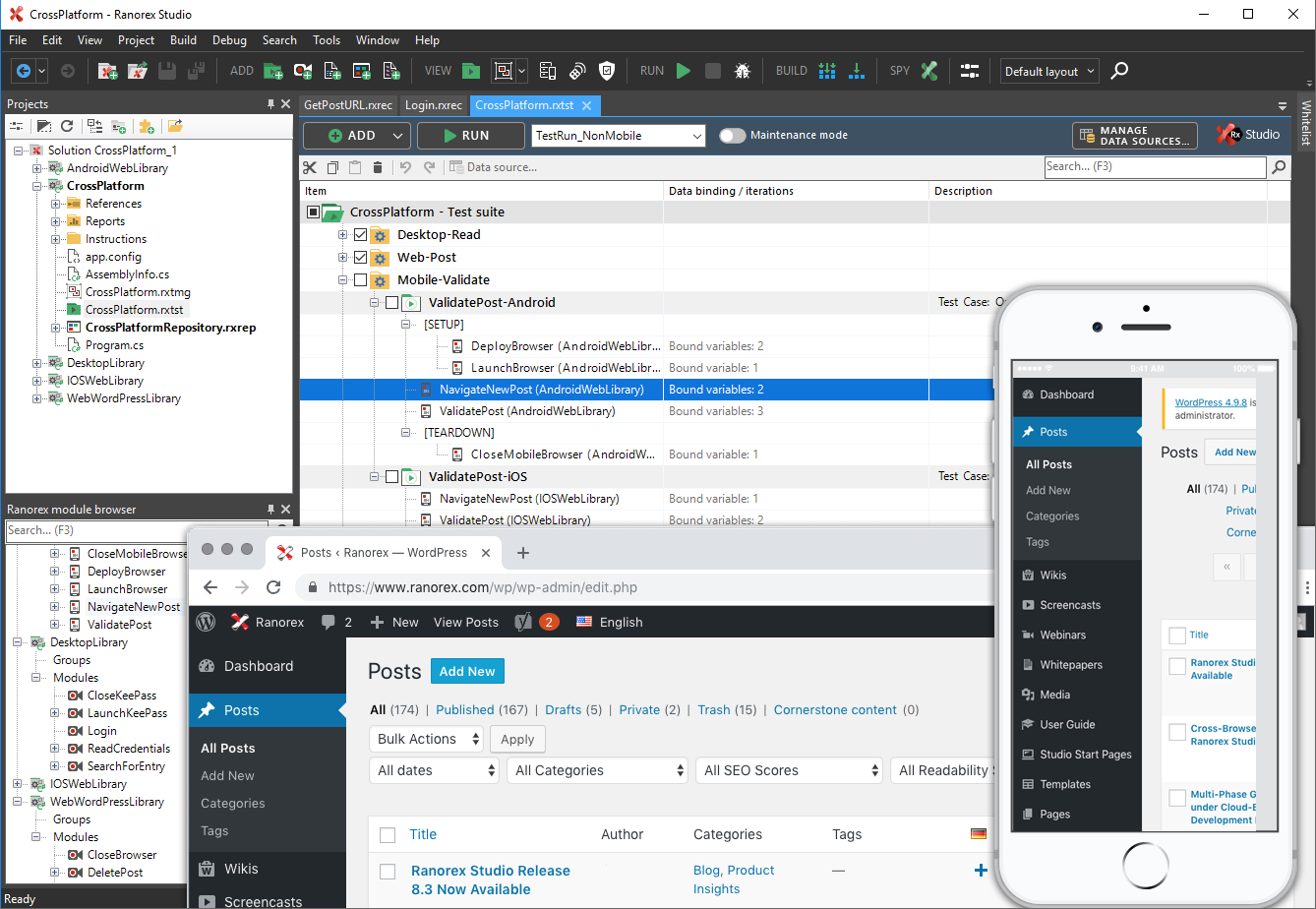Open the Bulk Actions dropdown
This screenshot has width=1316, height=909.
pyautogui.click(x=426, y=738)
